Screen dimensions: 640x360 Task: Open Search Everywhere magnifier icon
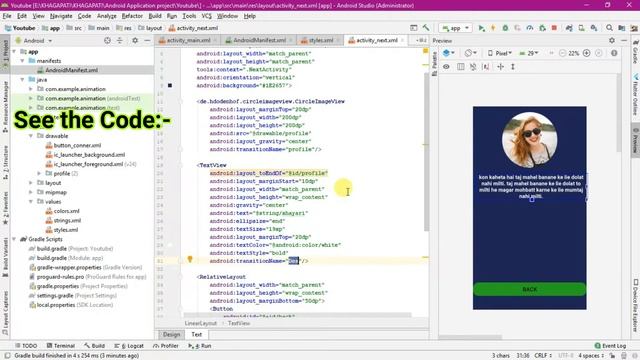pyautogui.click(x=609, y=28)
